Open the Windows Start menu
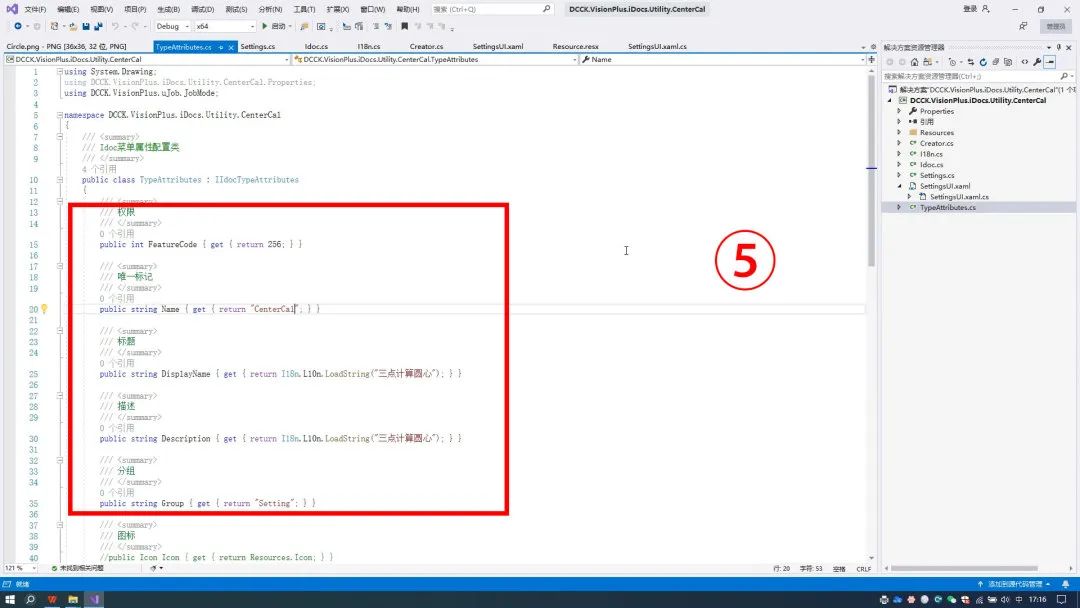1080x608 pixels. click(x=10, y=600)
